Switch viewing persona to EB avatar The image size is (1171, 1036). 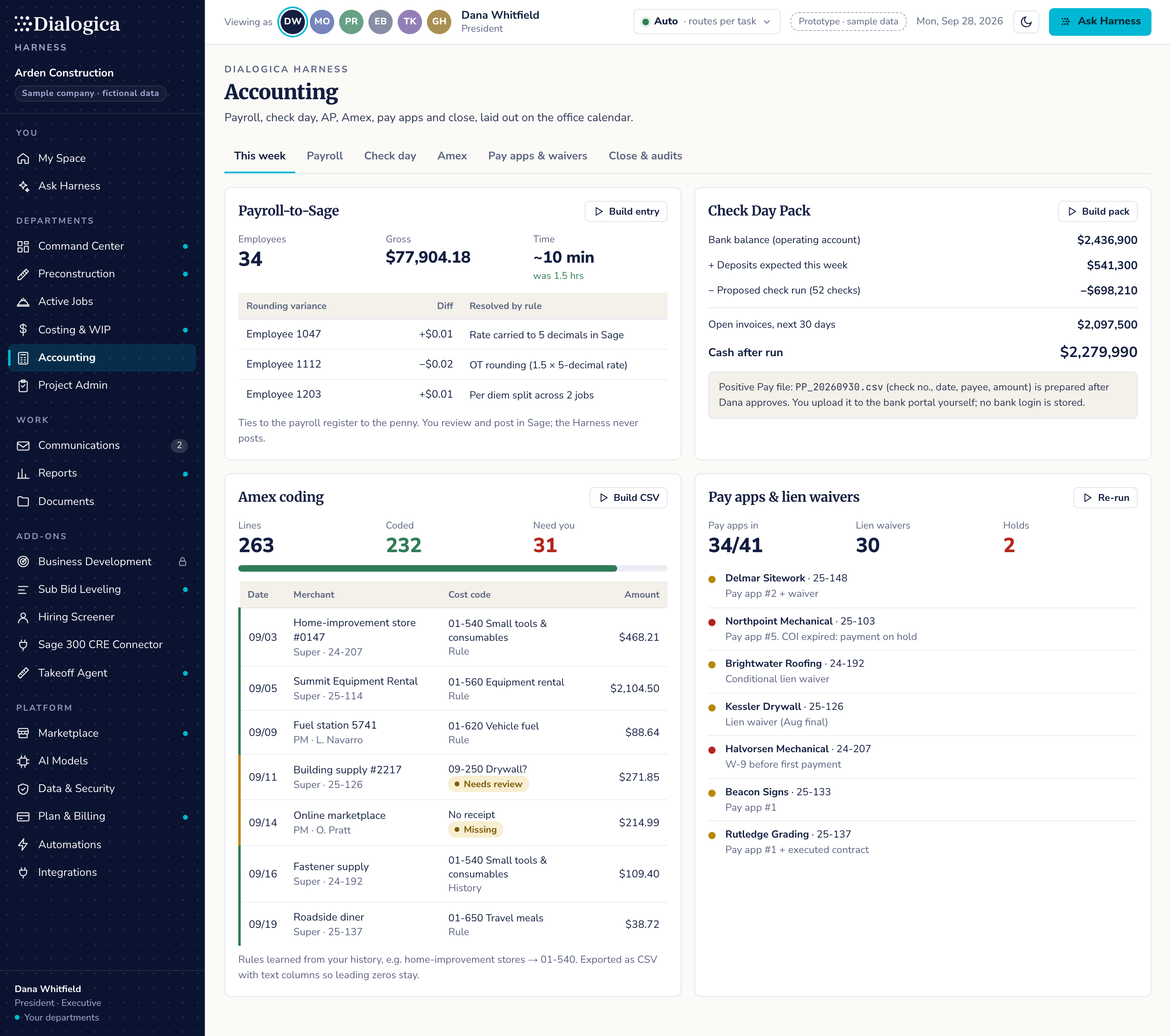(x=381, y=22)
